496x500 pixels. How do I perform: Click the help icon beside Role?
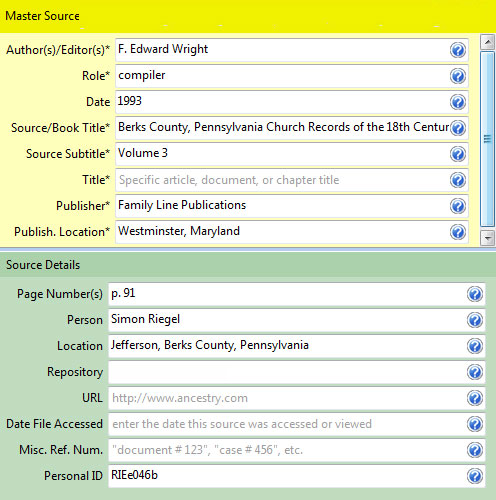(x=458, y=76)
